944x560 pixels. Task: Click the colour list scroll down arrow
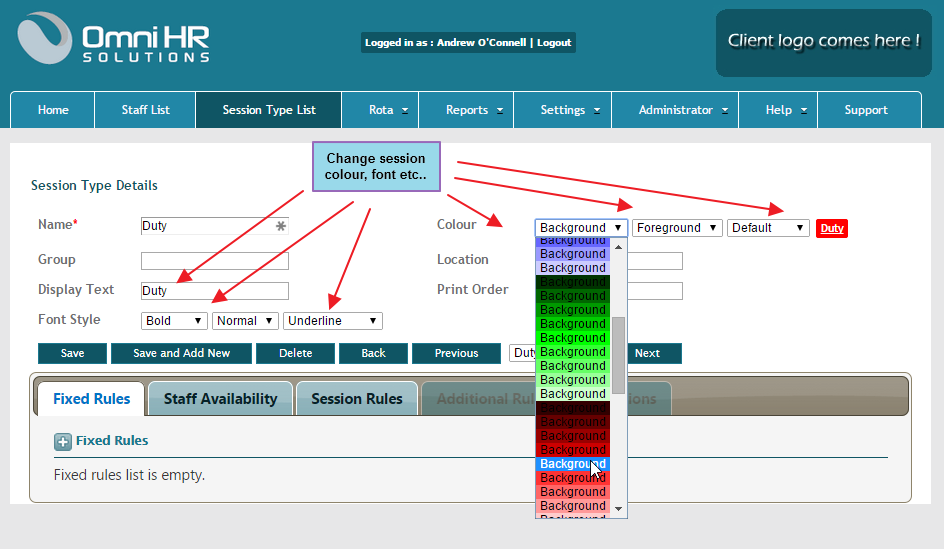point(618,509)
